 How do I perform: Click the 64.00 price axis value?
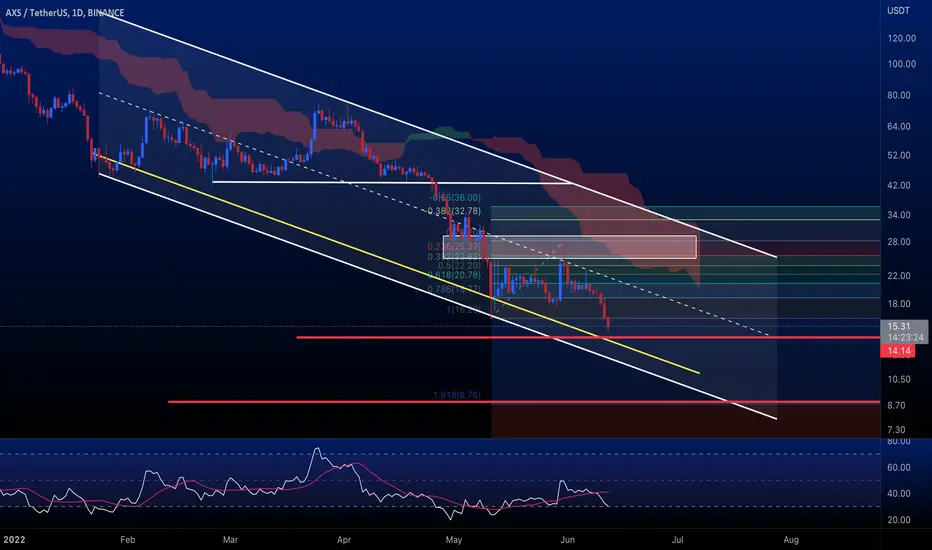click(x=899, y=126)
